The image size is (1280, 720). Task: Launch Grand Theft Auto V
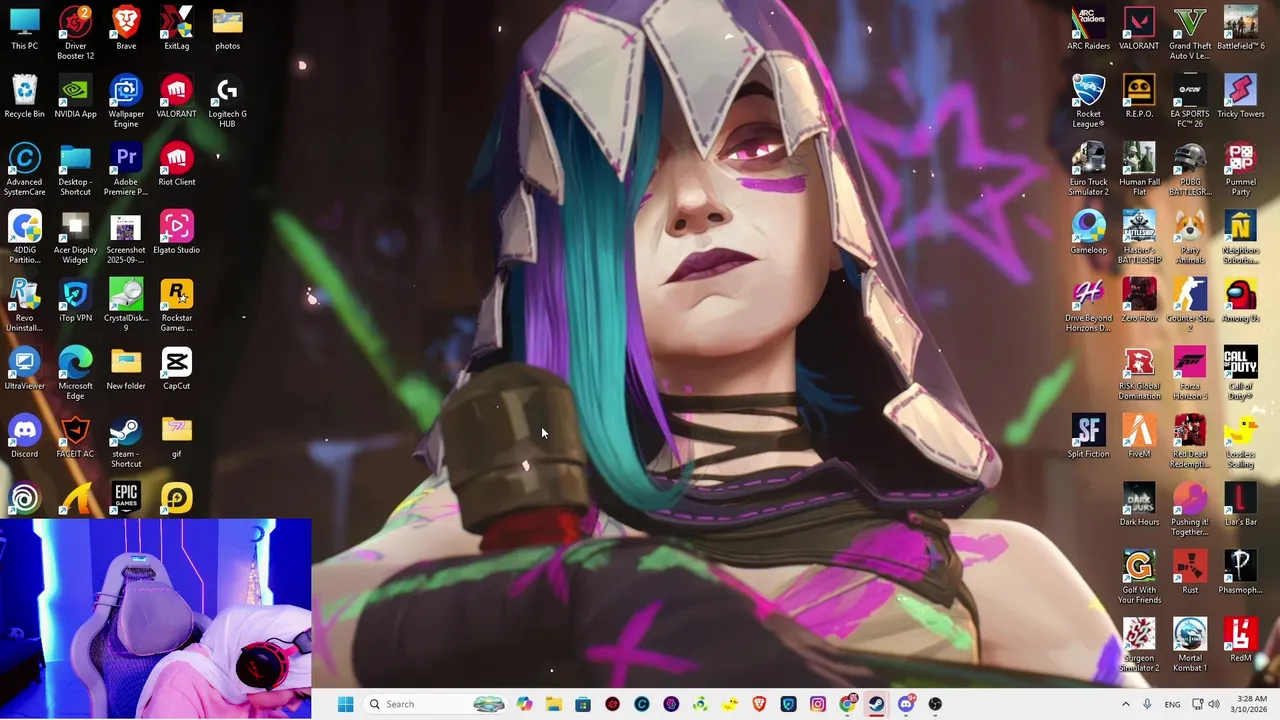1190,33
